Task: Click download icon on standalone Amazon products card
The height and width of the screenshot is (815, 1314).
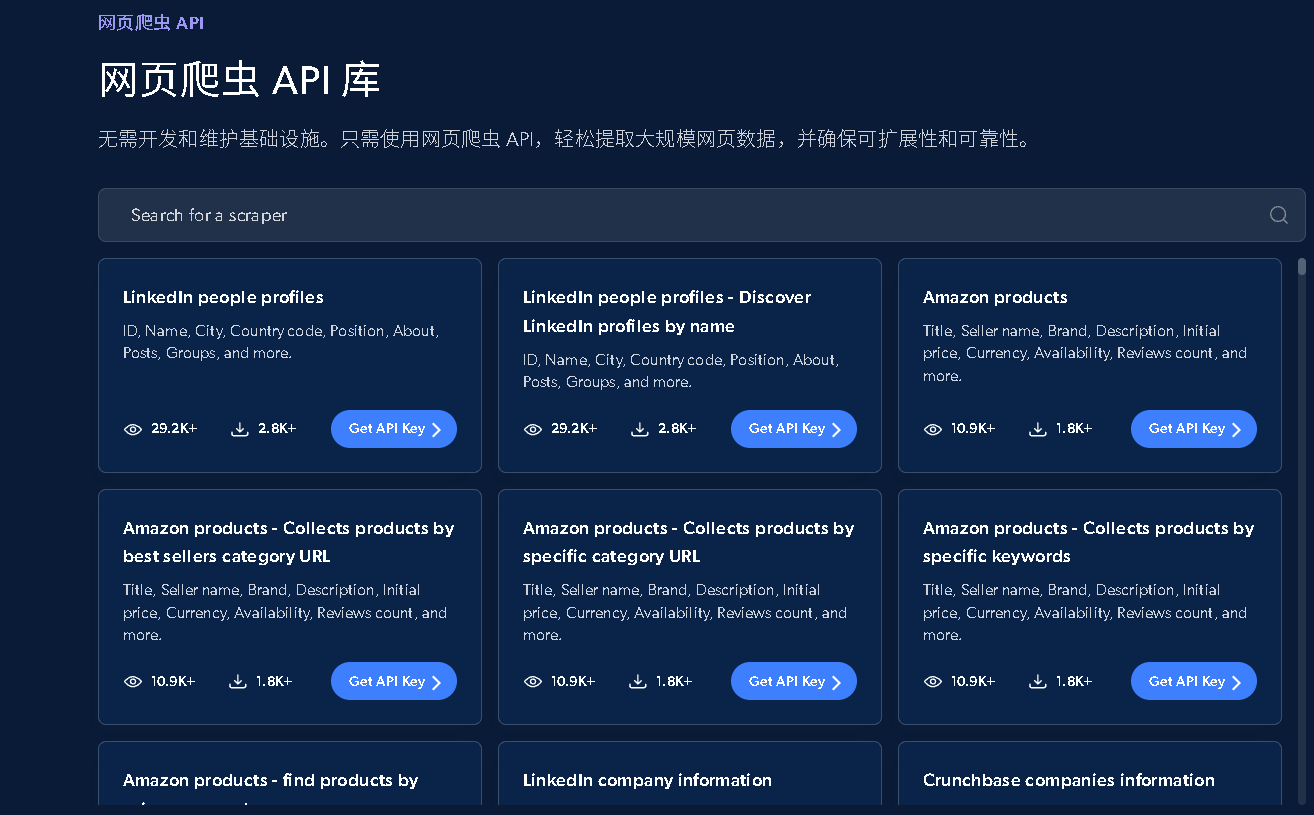Action: coord(1038,429)
